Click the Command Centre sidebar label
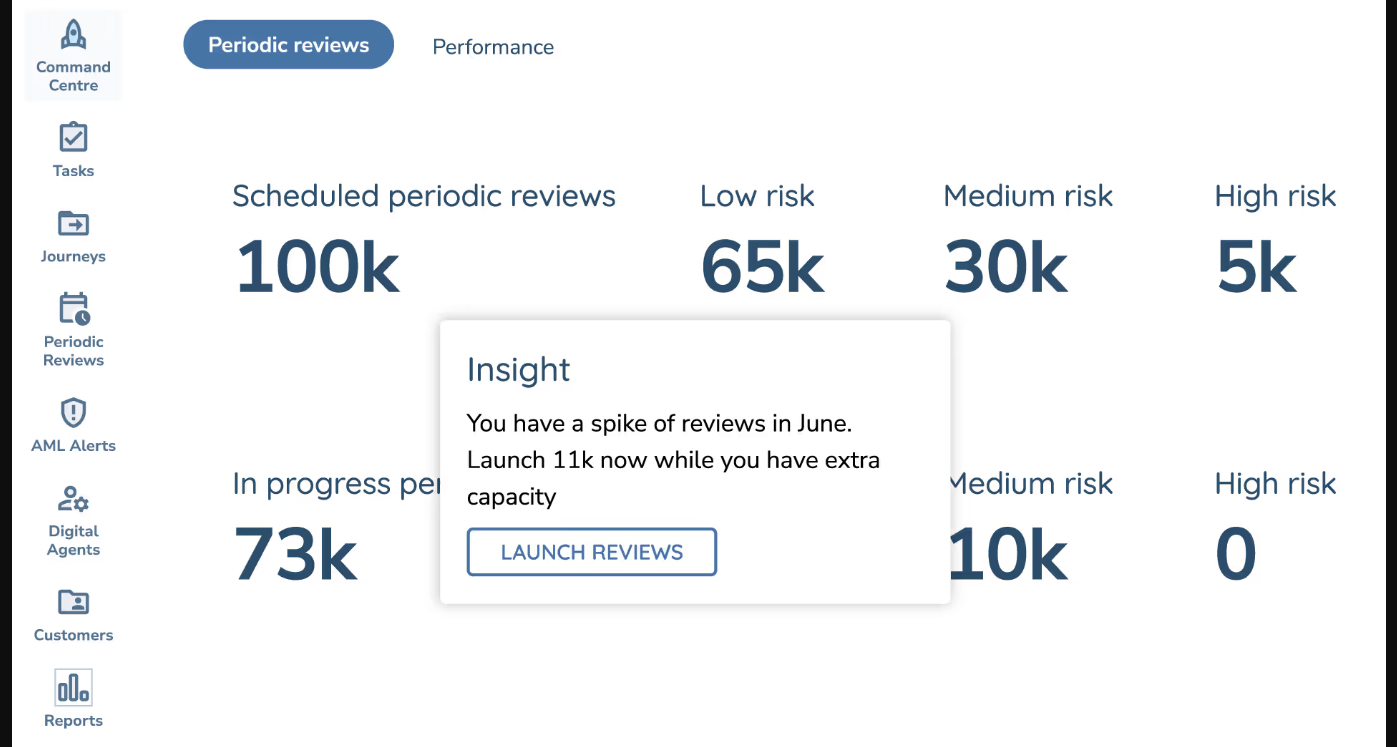1397x747 pixels. click(x=73, y=76)
